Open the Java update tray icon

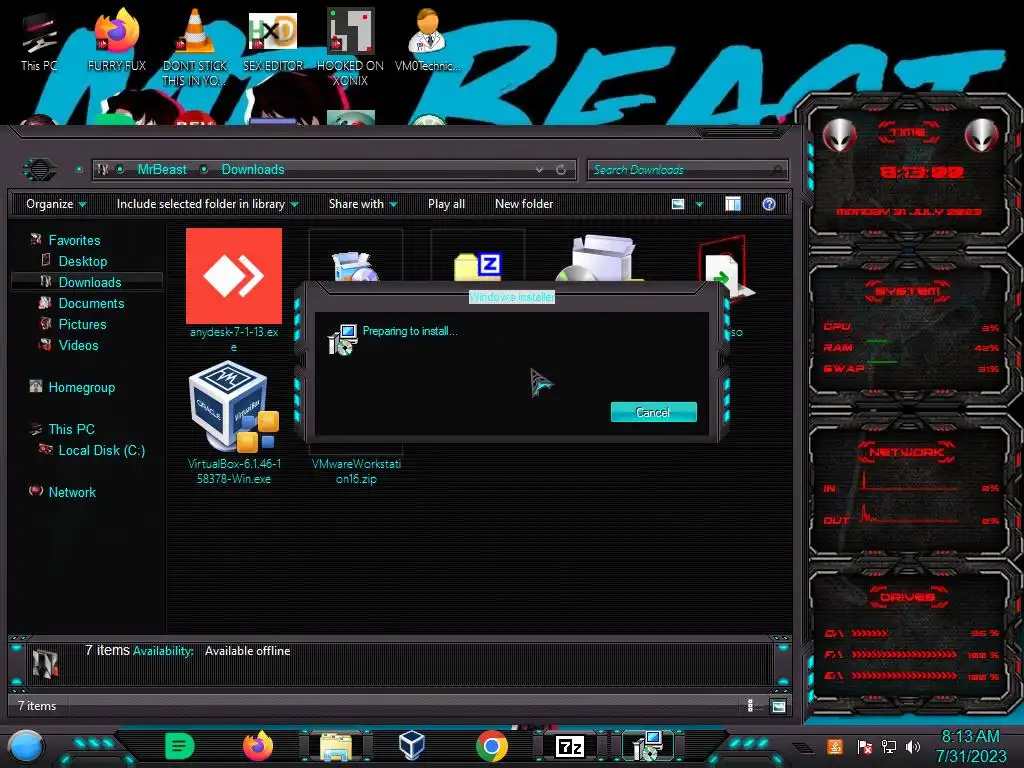point(835,746)
